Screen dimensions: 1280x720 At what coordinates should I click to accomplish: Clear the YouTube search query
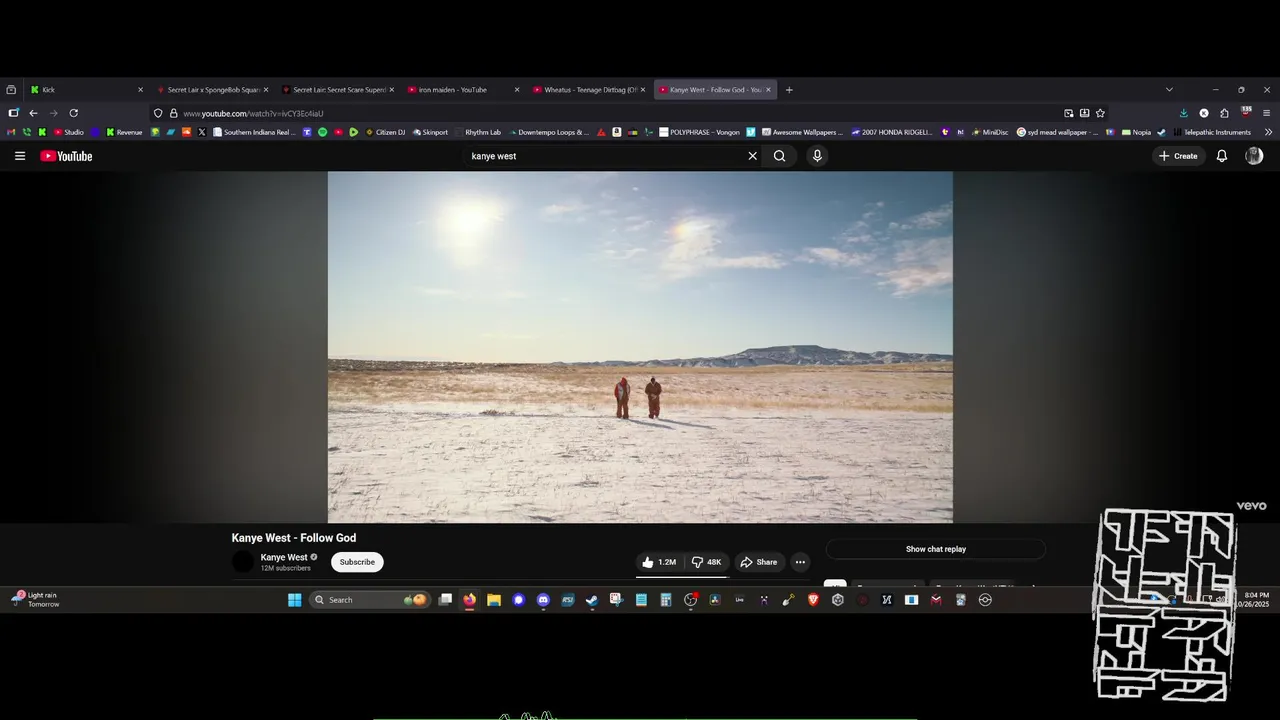pos(753,156)
